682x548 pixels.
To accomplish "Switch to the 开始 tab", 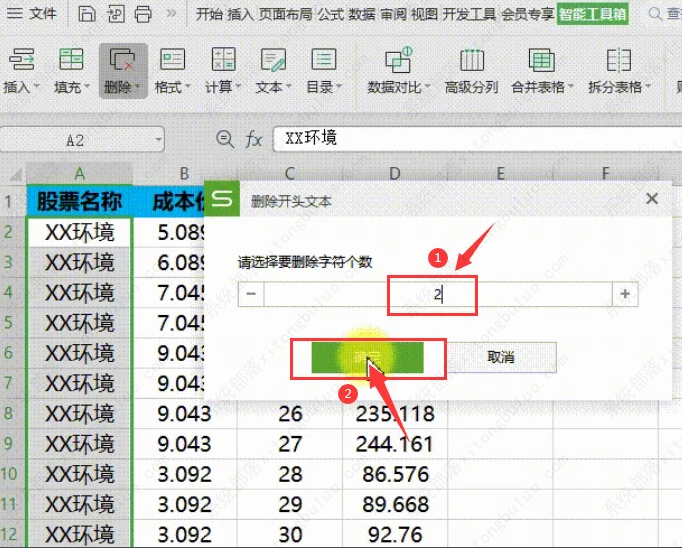I will pyautogui.click(x=209, y=14).
